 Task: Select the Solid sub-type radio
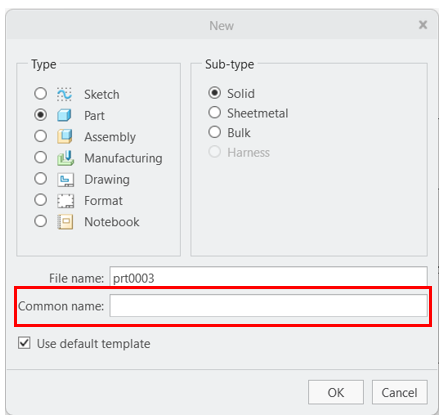[215, 93]
